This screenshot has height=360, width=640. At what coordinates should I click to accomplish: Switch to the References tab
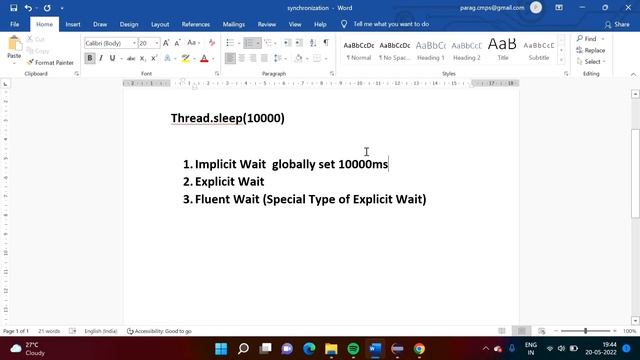196,24
